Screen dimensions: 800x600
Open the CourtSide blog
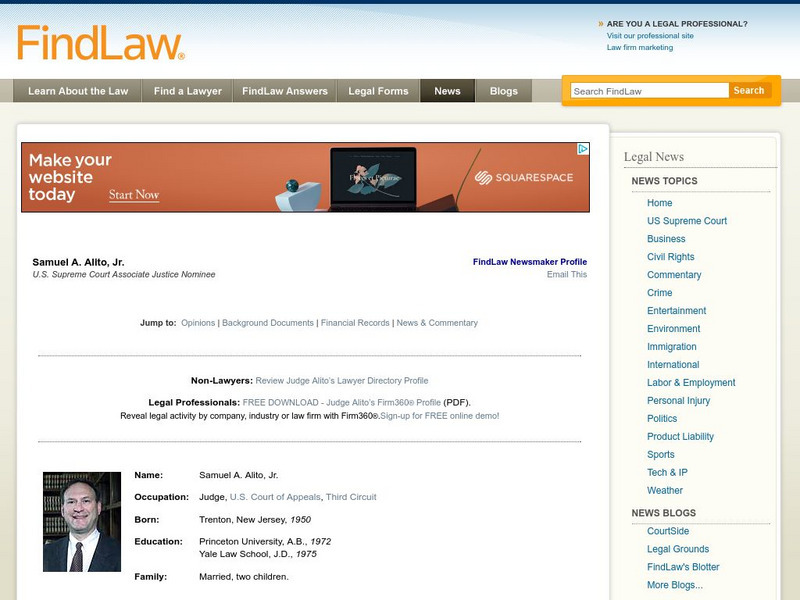668,530
